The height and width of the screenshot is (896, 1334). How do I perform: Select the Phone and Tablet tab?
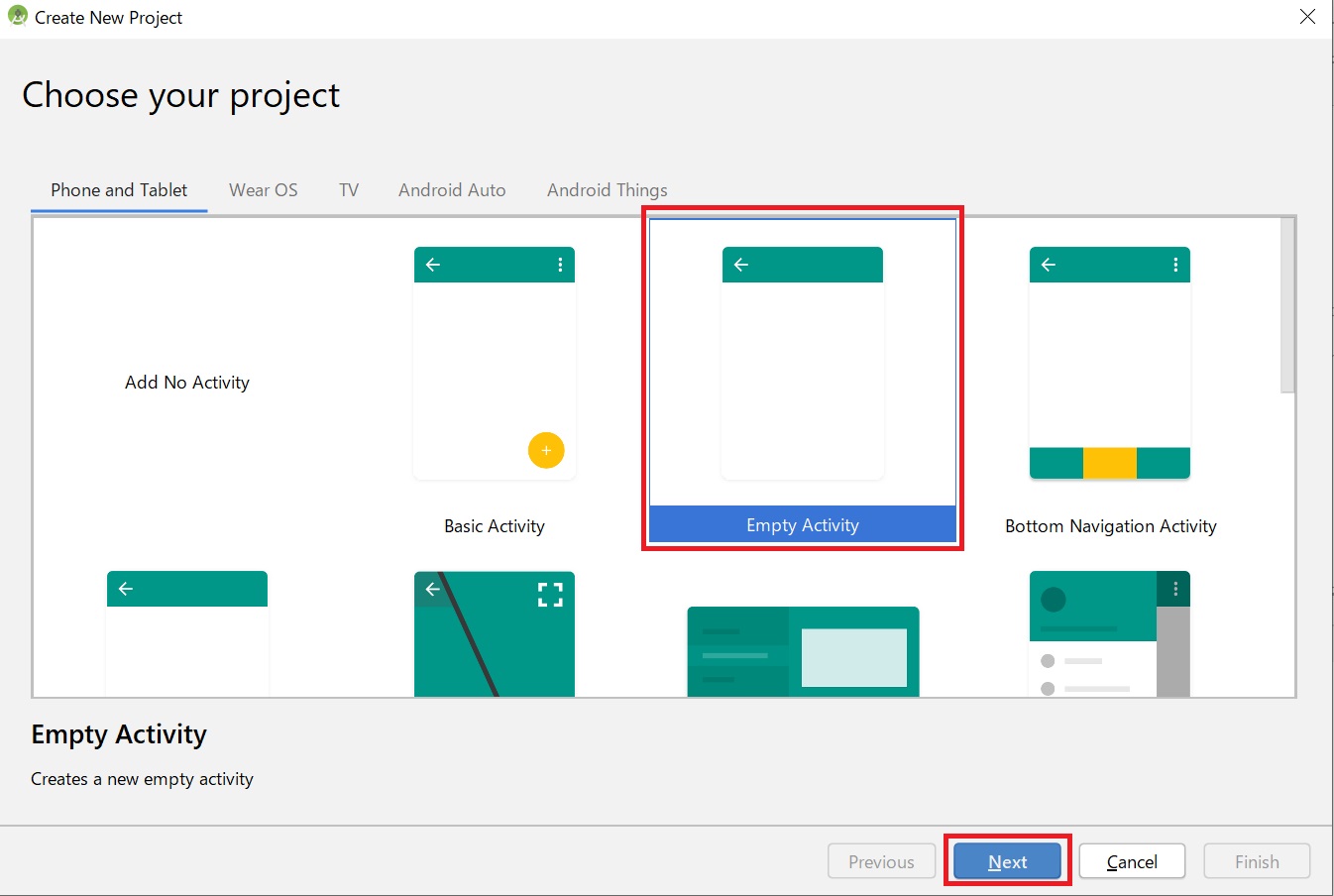(x=119, y=190)
